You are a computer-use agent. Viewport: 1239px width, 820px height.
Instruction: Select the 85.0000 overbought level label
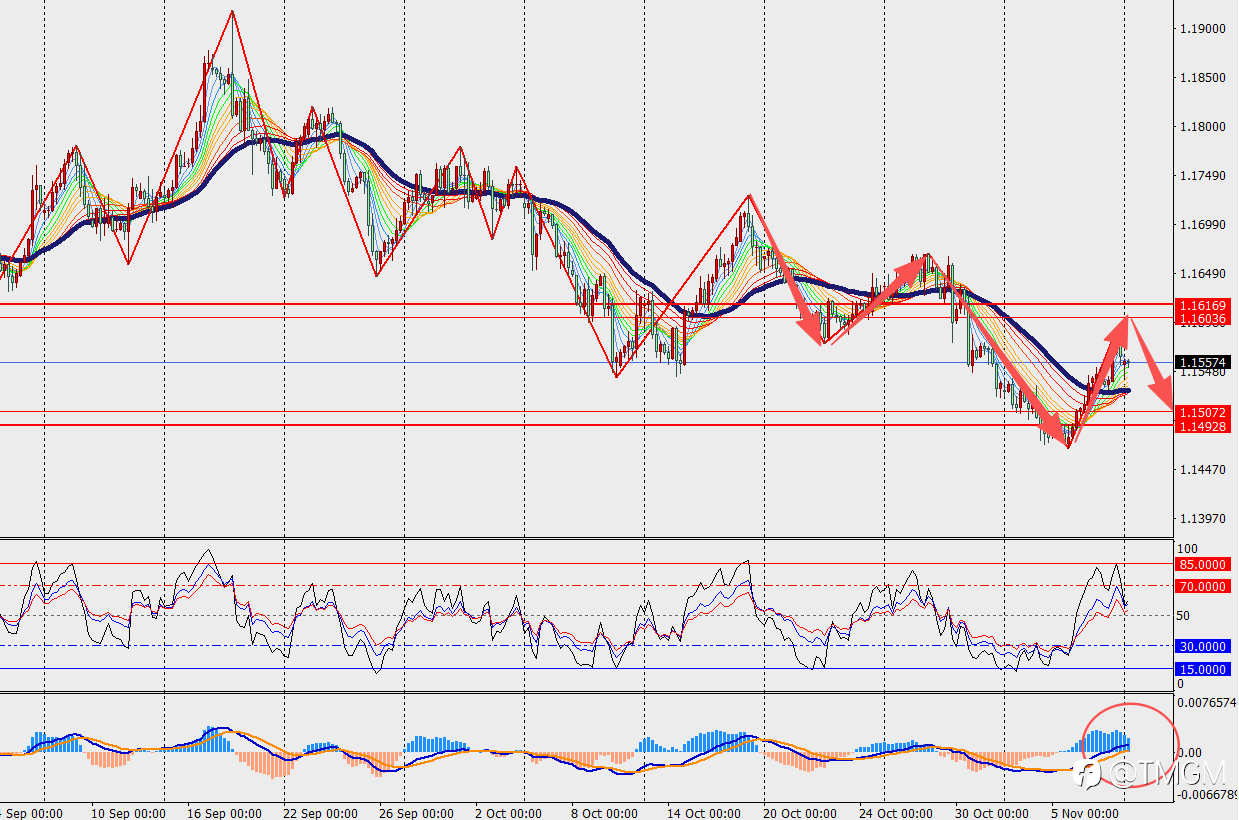point(1203,564)
